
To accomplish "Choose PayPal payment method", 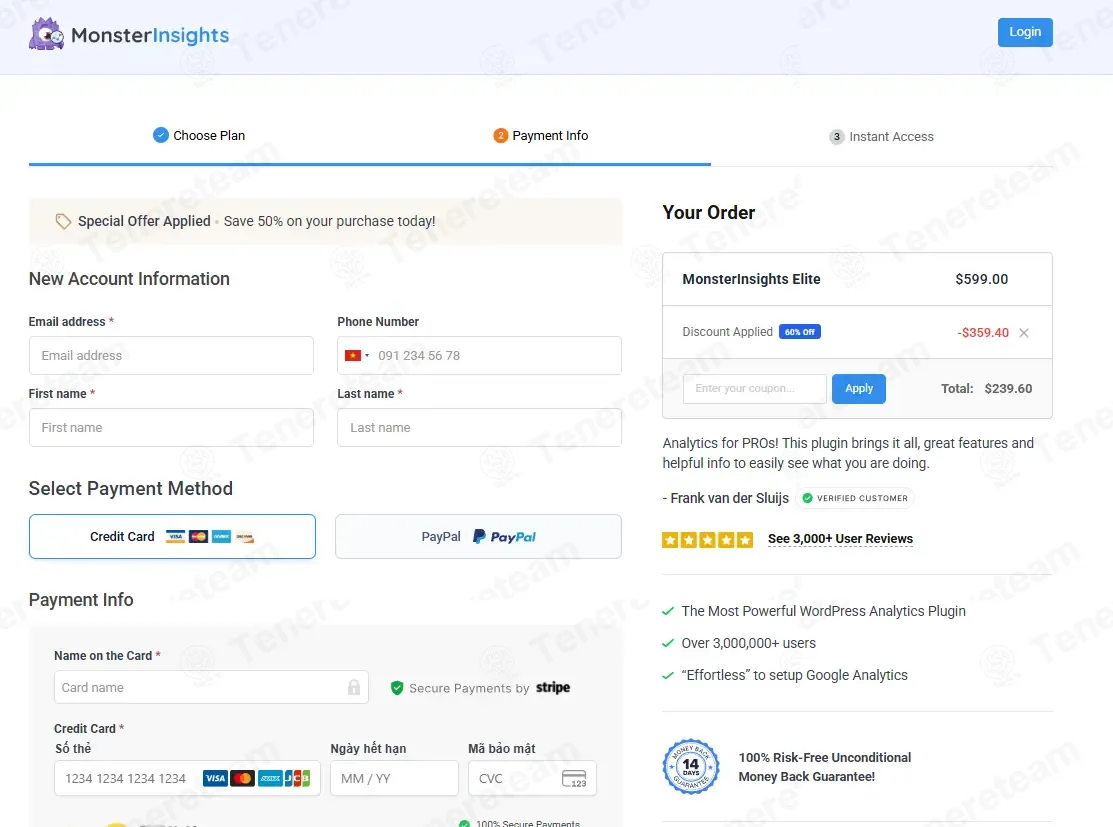I will (478, 537).
